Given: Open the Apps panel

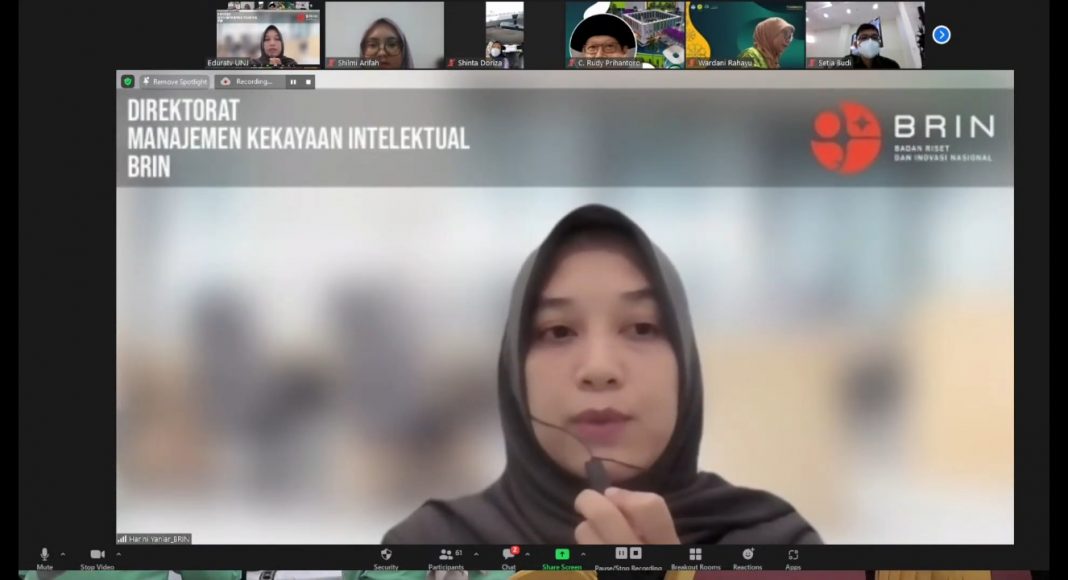Looking at the screenshot, I should (x=793, y=556).
